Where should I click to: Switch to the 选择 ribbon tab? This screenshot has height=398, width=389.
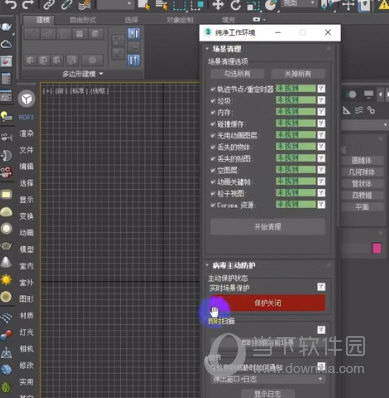[x=131, y=20]
